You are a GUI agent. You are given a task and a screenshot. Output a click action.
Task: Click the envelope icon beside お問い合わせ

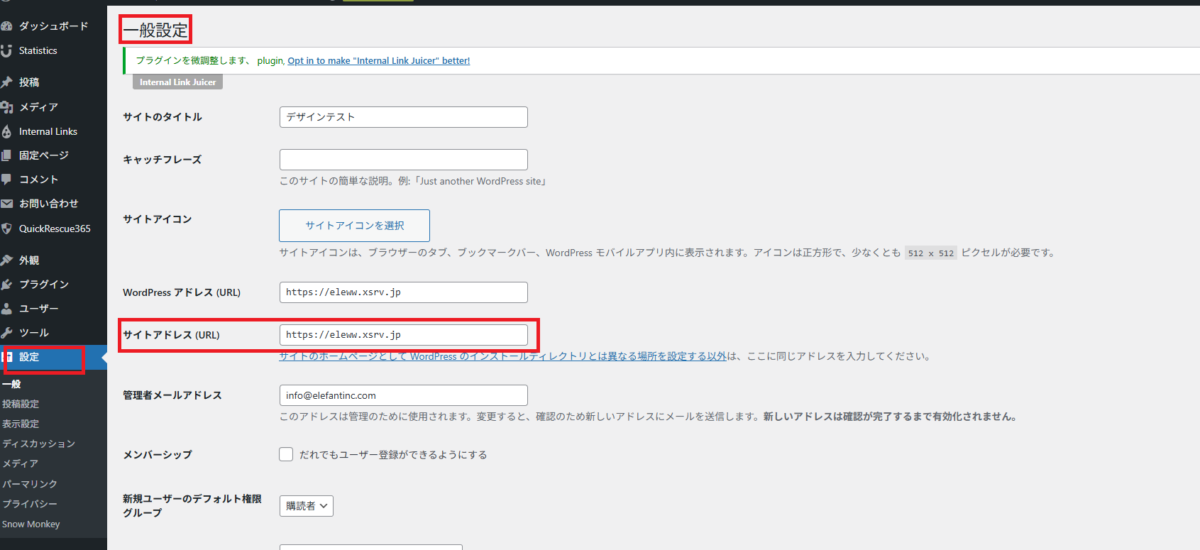pos(7,203)
